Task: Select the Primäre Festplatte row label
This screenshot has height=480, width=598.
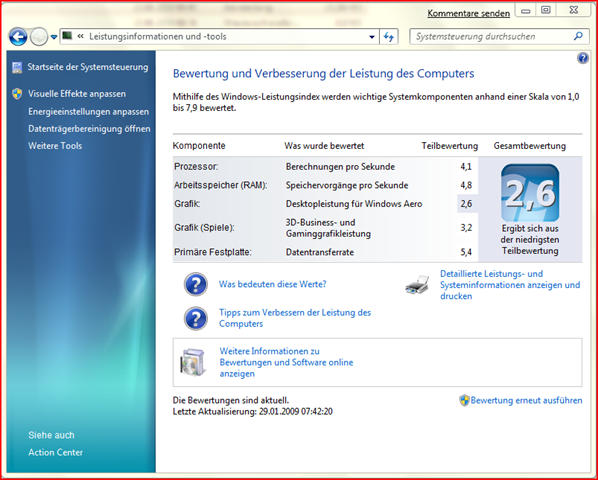Action: tap(212, 252)
